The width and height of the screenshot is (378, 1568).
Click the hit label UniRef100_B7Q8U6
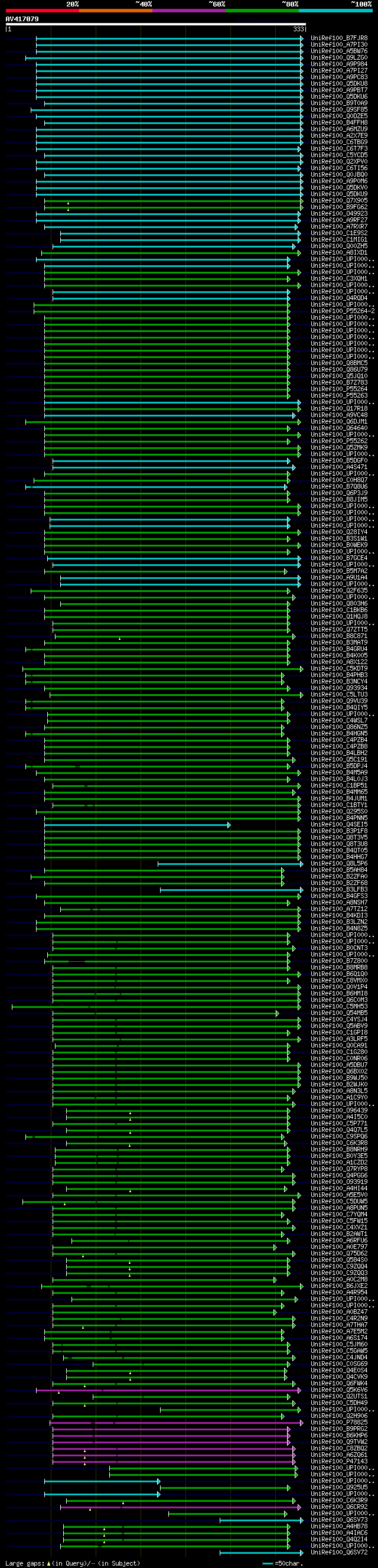[x=339, y=486]
